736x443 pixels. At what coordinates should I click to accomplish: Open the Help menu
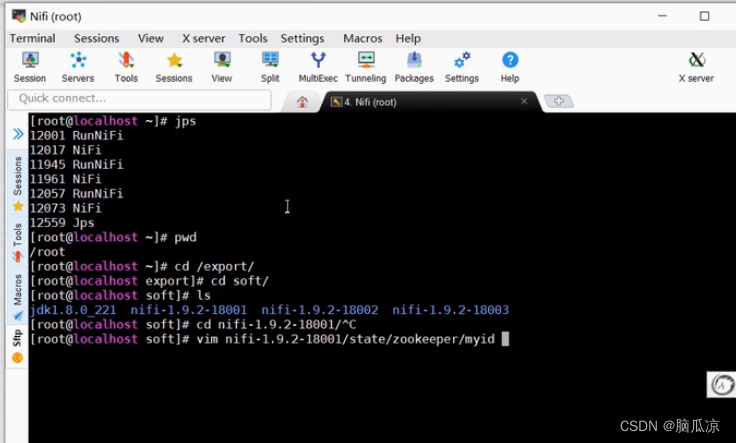(x=408, y=38)
